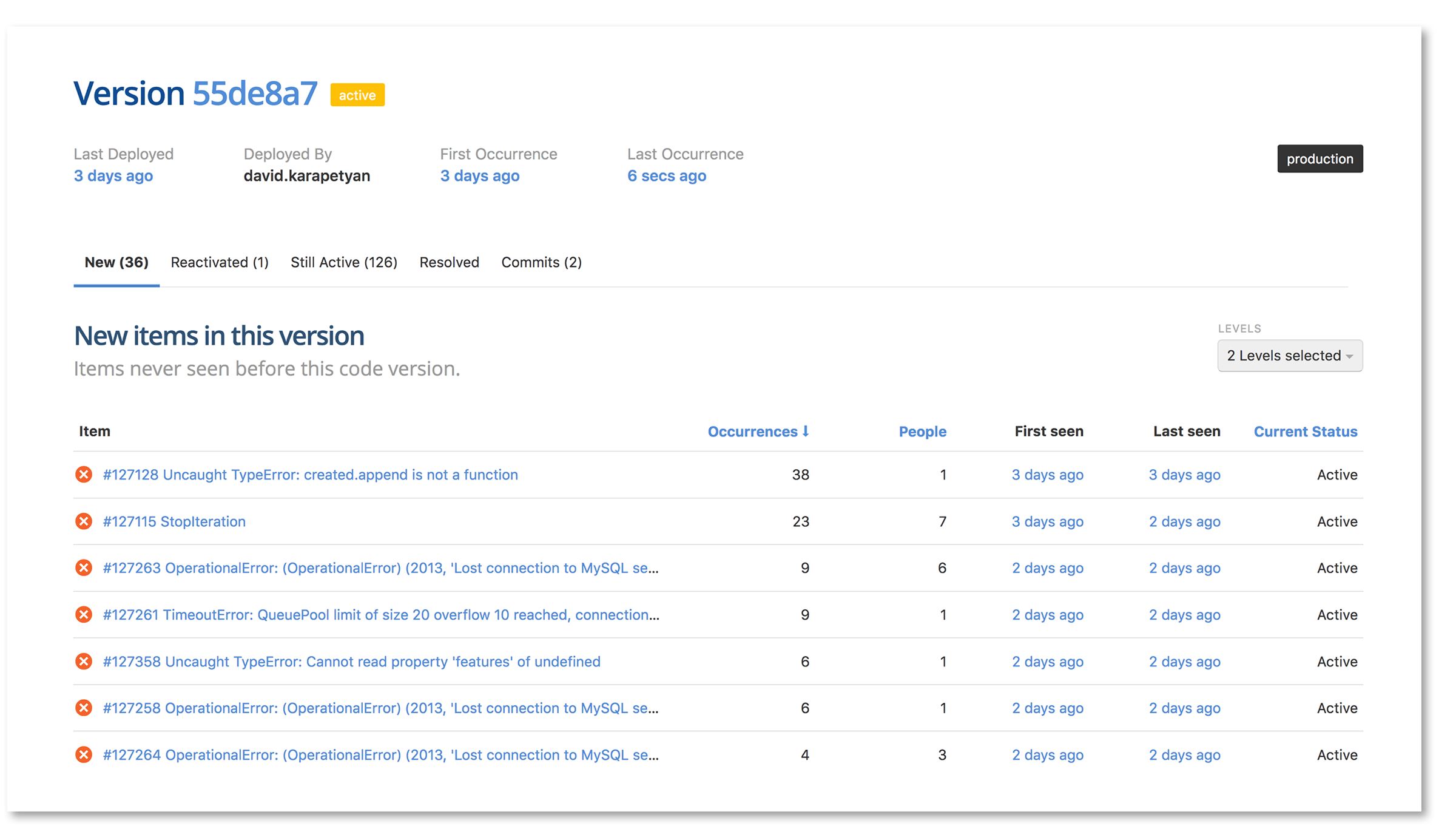Click Last Occurrence 6 secs ago link
1456x840 pixels.
pyautogui.click(x=666, y=176)
